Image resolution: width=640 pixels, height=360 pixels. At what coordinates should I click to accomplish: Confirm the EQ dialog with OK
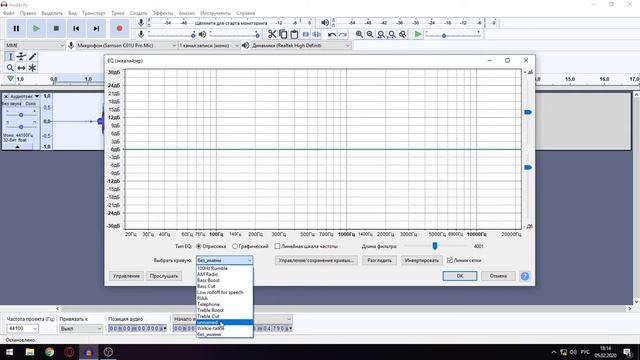[x=460, y=276]
